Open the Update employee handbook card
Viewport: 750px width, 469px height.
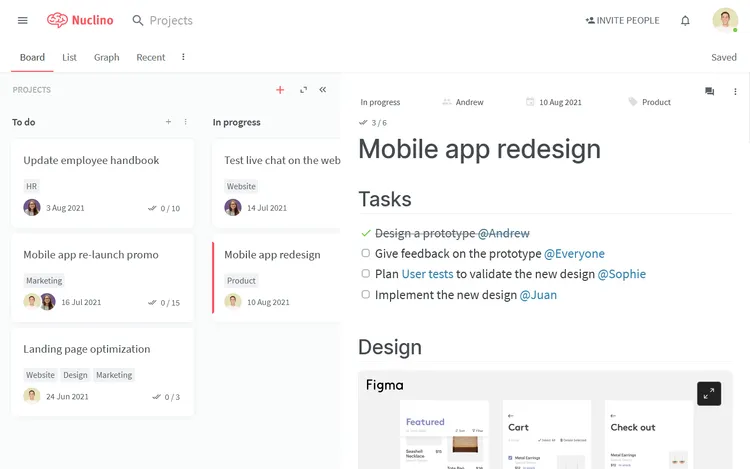coord(102,183)
